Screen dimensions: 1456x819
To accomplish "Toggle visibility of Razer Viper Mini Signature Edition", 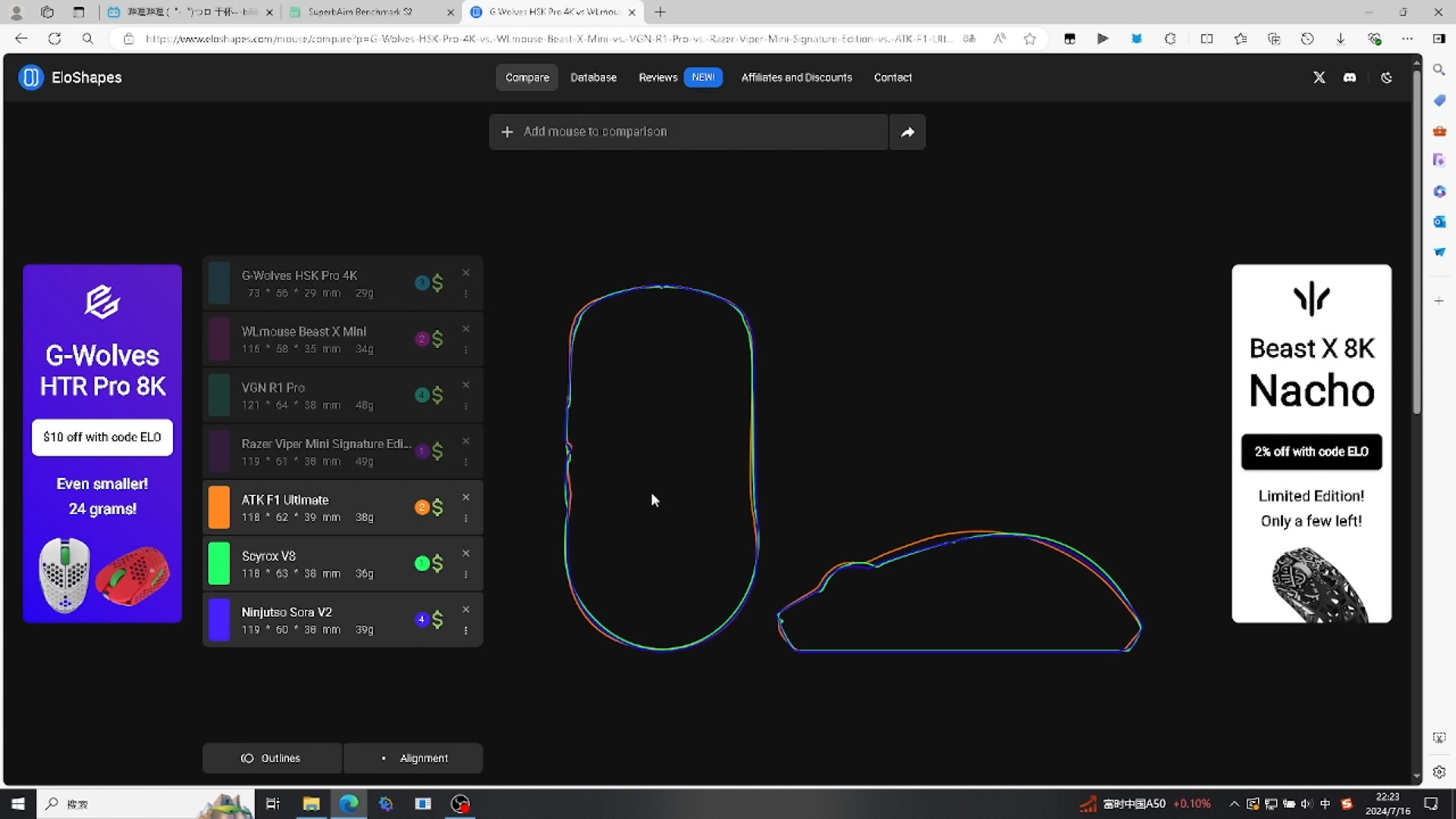I will (x=219, y=451).
